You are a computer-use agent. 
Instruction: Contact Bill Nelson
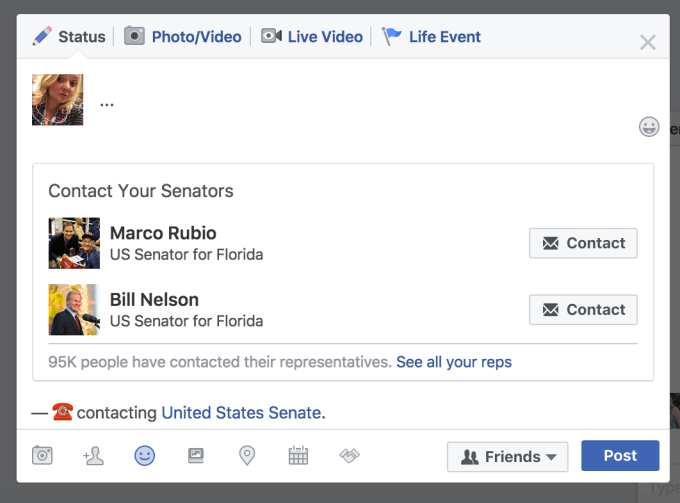pos(583,310)
